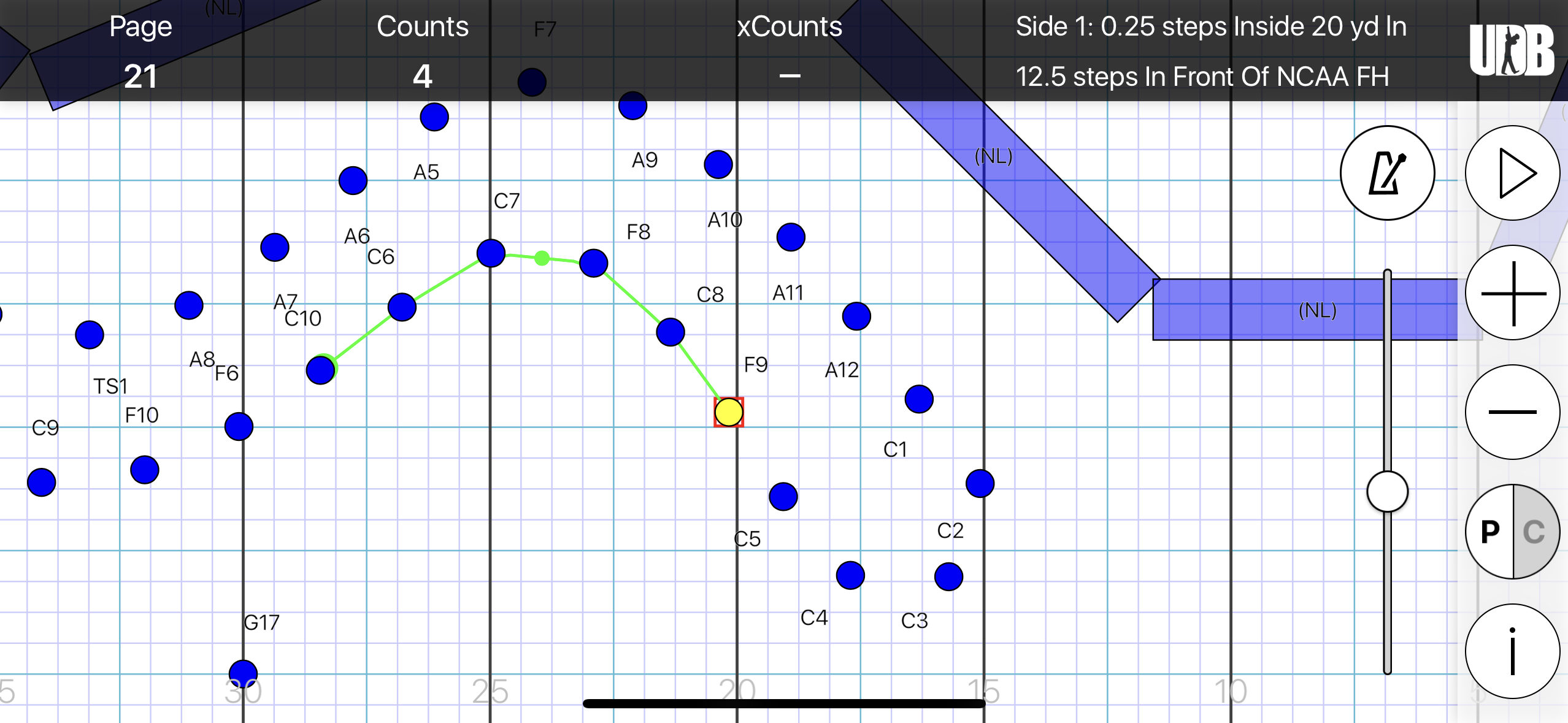1568x723 pixels.
Task: Tap the 10 yard line number
Action: [1231, 692]
